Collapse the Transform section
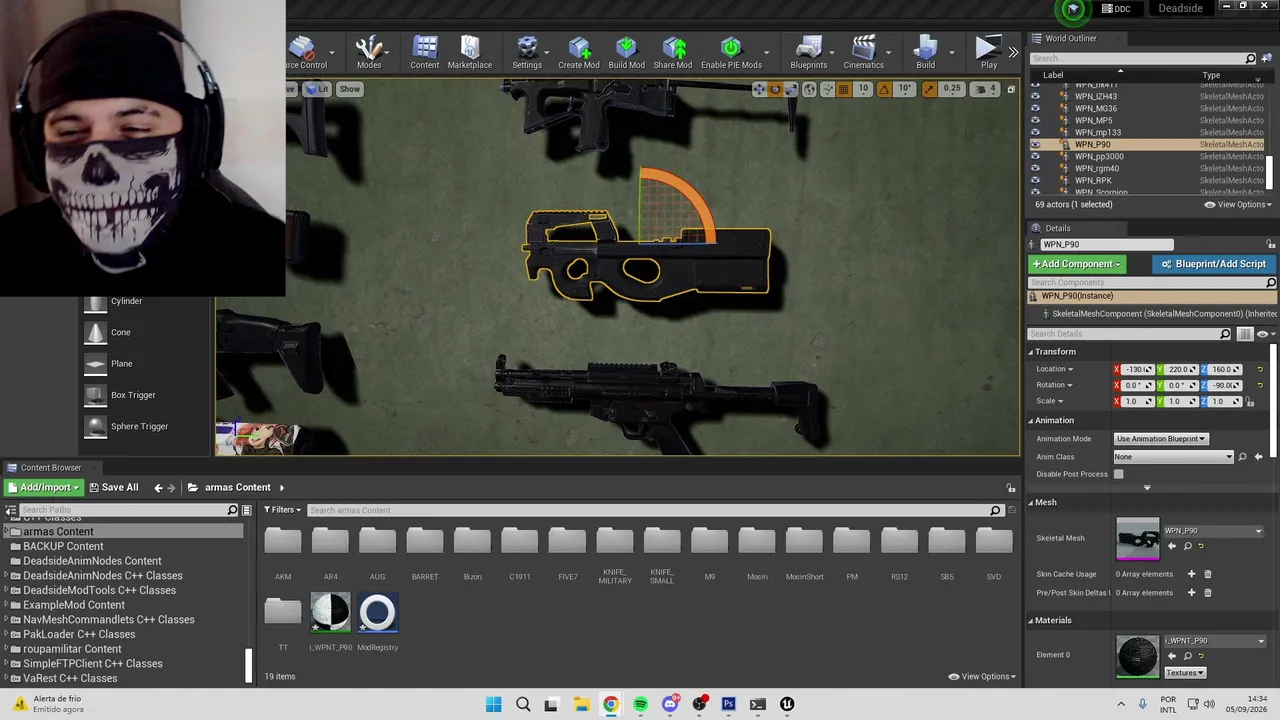The height and width of the screenshot is (720, 1280). 1031,352
